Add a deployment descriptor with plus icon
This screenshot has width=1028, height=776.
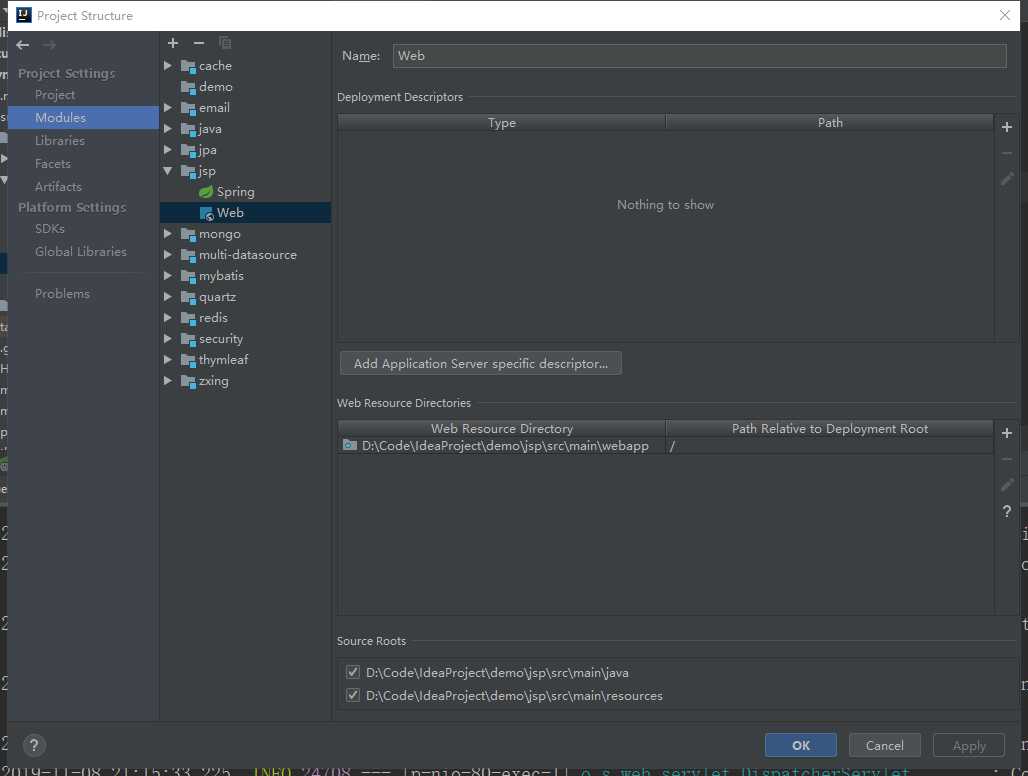click(x=1007, y=127)
